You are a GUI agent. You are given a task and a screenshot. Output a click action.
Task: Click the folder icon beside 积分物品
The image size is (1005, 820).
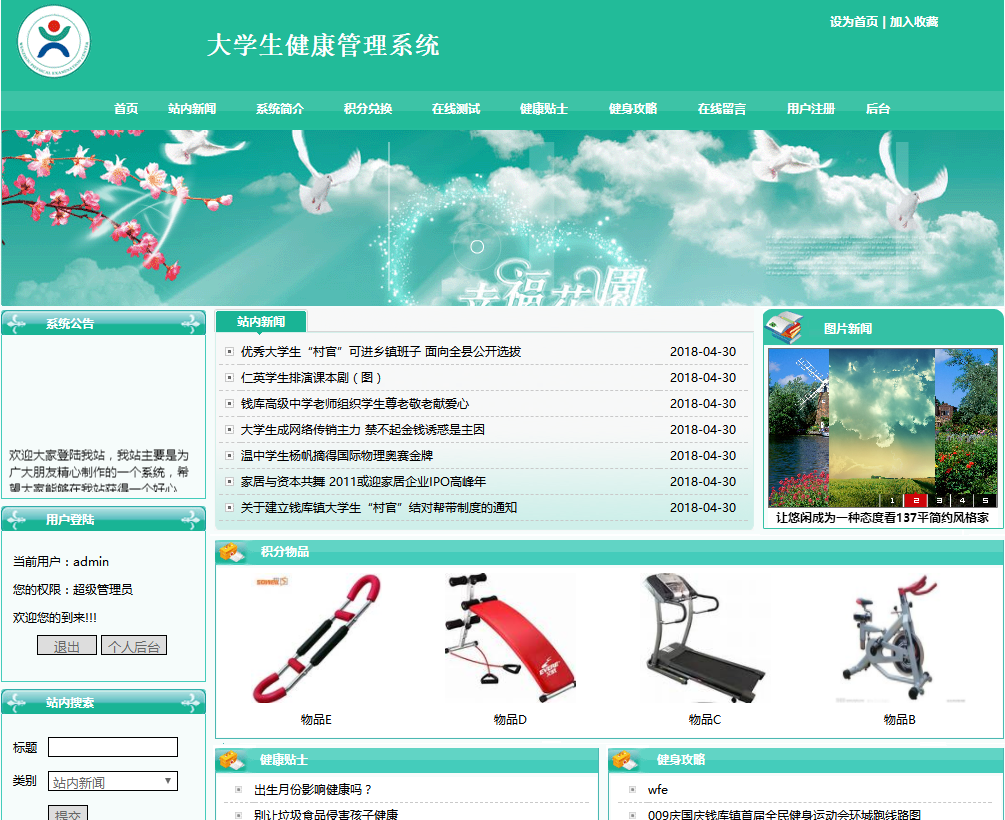232,552
